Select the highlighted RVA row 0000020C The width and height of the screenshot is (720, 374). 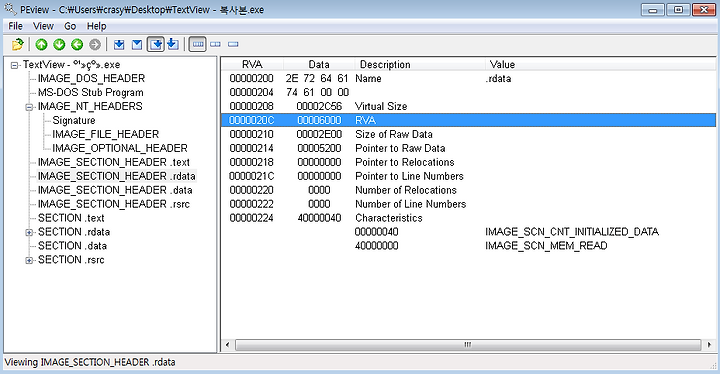click(x=468, y=120)
